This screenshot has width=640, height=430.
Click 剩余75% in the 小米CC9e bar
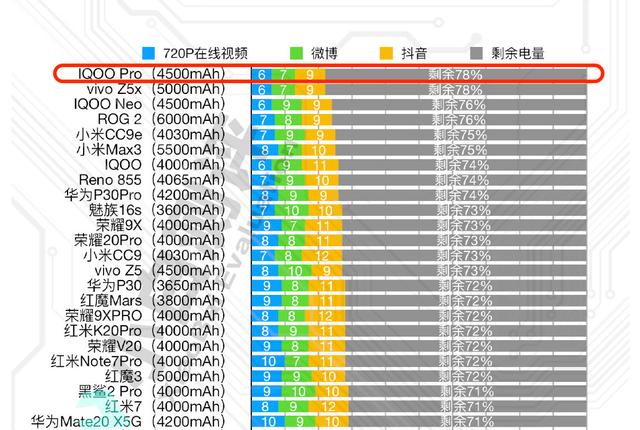(x=460, y=135)
